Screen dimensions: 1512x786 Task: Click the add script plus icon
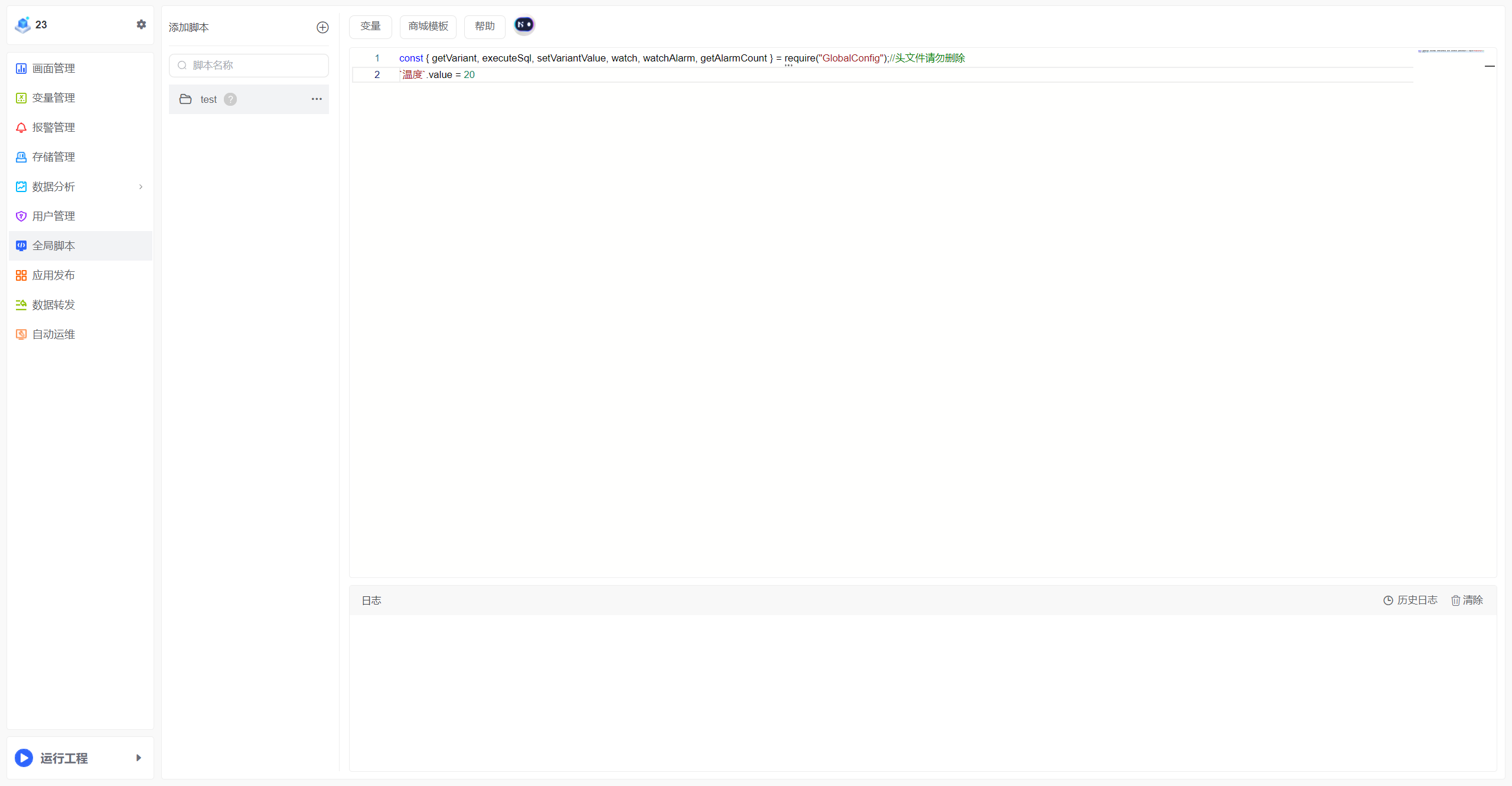click(322, 27)
